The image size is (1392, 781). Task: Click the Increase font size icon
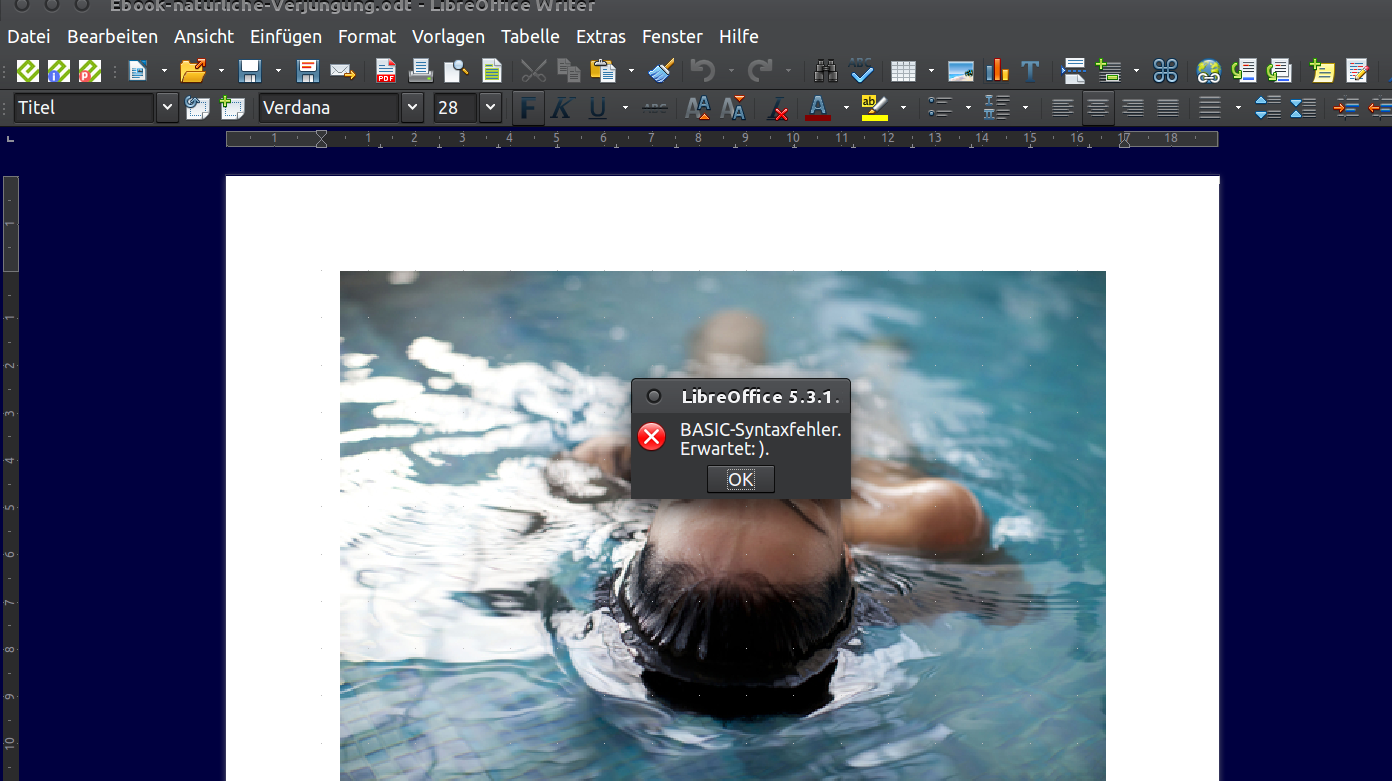(x=698, y=107)
